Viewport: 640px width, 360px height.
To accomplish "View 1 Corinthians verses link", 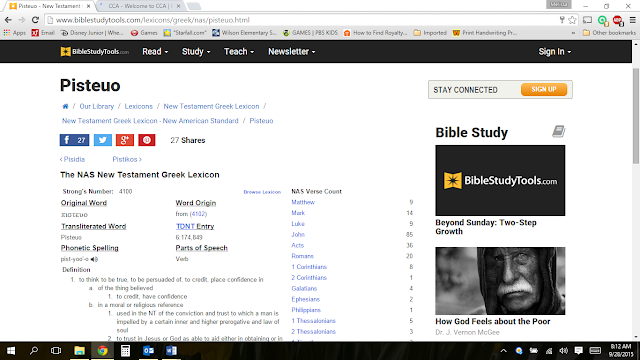I will 309,267.
